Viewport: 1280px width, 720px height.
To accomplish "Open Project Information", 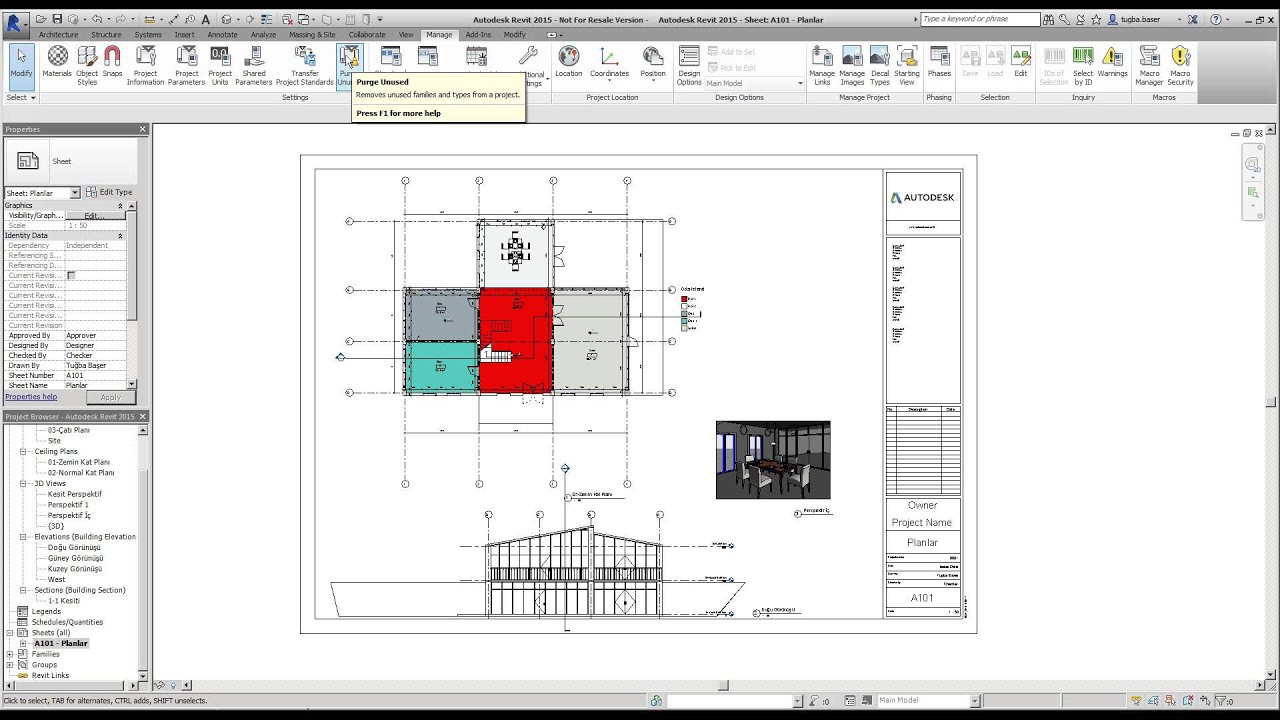I will [145, 65].
